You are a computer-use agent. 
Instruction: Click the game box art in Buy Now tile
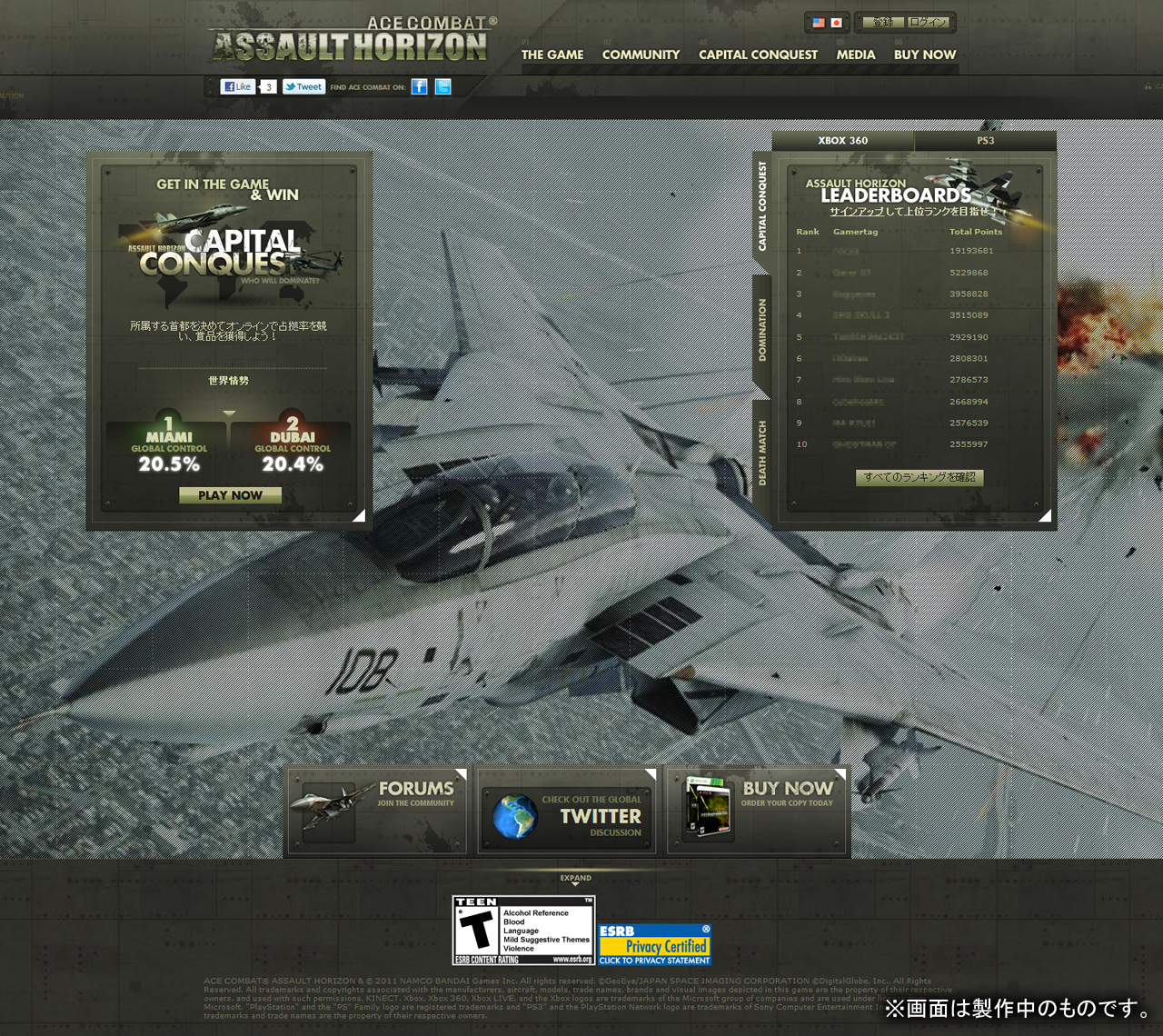click(709, 807)
